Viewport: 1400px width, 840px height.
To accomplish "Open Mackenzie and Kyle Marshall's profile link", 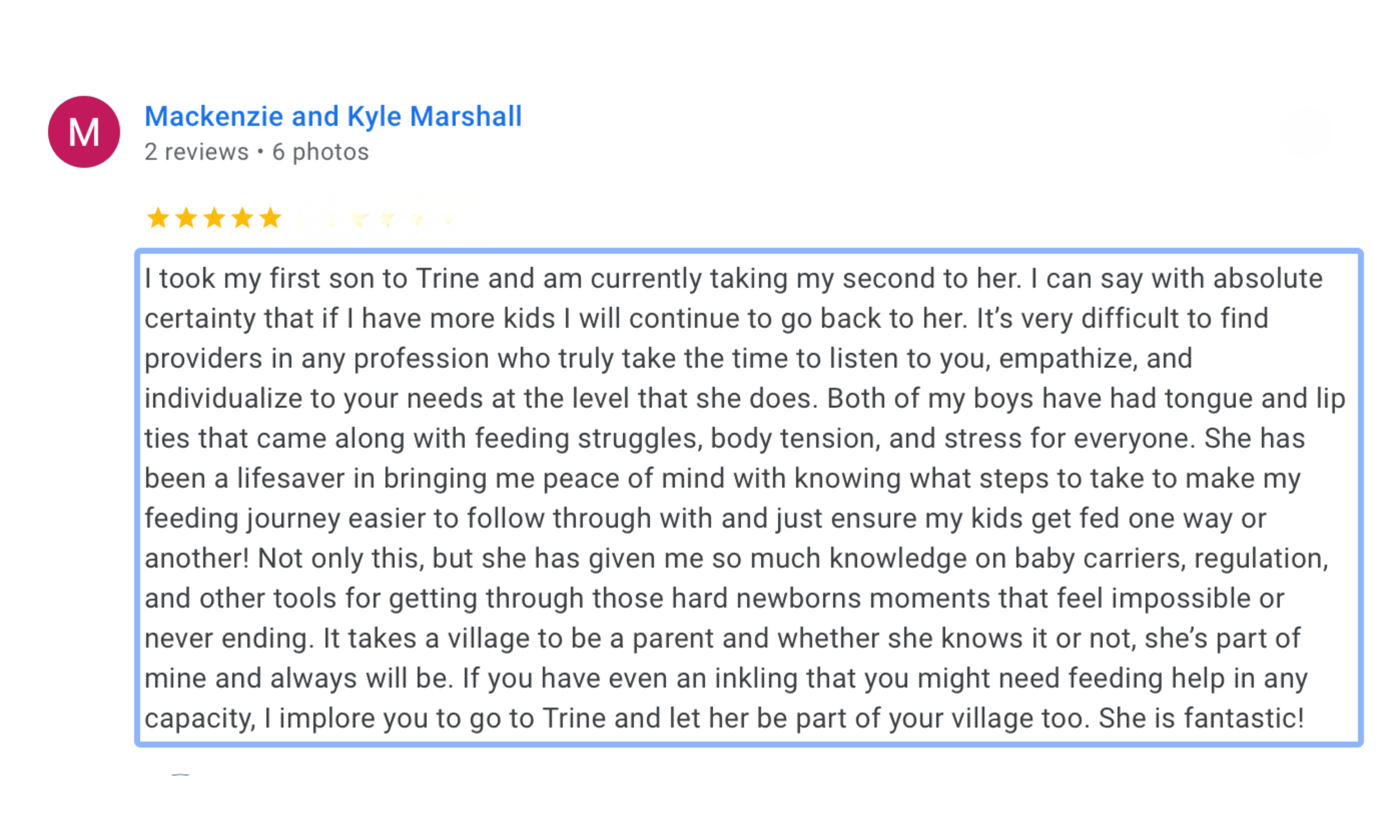I will [333, 116].
